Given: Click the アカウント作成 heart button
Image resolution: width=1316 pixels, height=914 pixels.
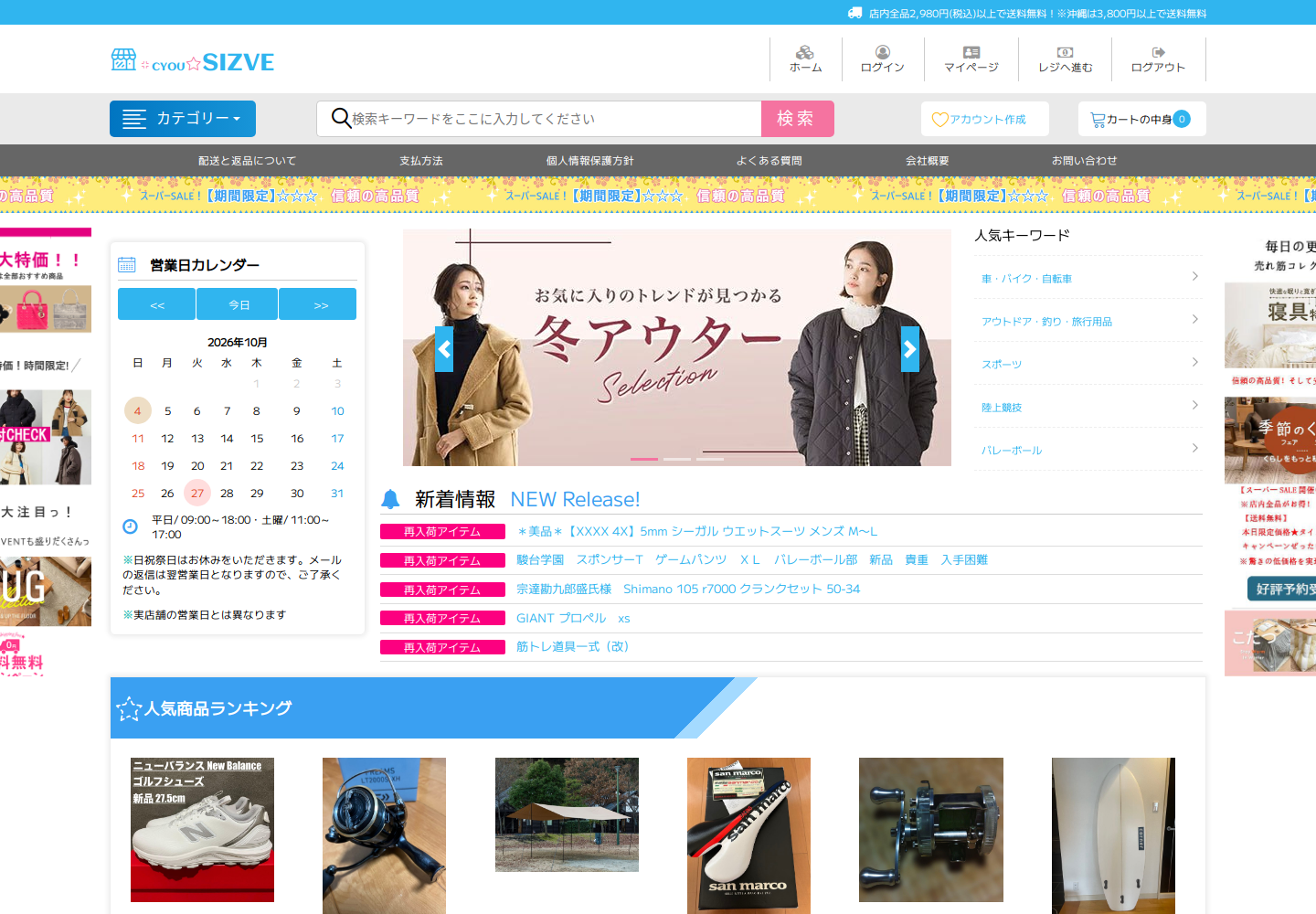Looking at the screenshot, I should pos(985,119).
